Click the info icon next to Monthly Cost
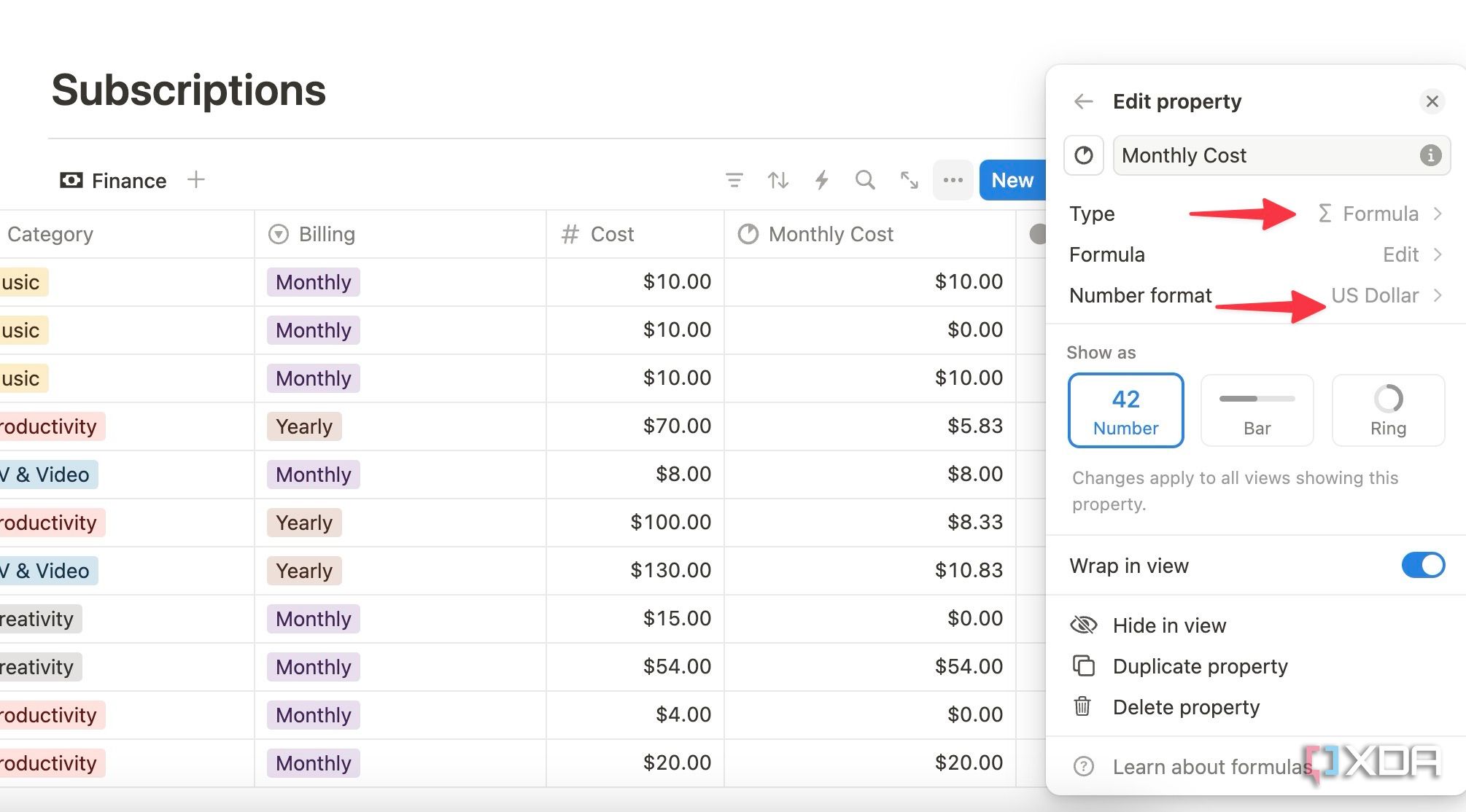Viewport: 1466px width, 812px height. 1430,155
